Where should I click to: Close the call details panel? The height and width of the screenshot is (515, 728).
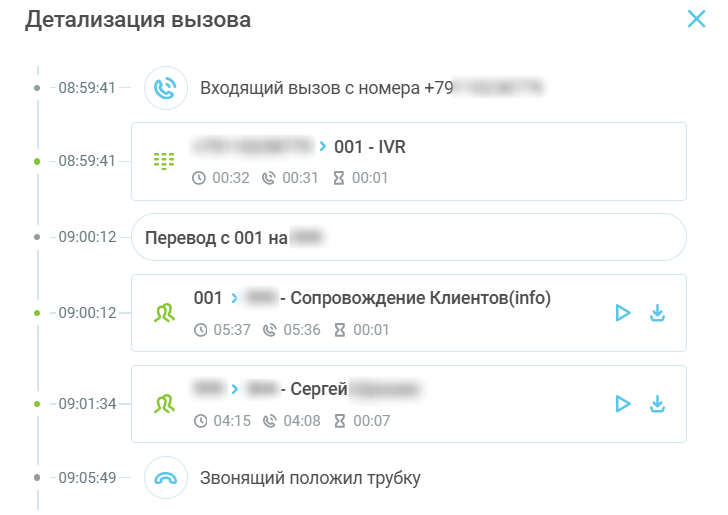coord(696,18)
